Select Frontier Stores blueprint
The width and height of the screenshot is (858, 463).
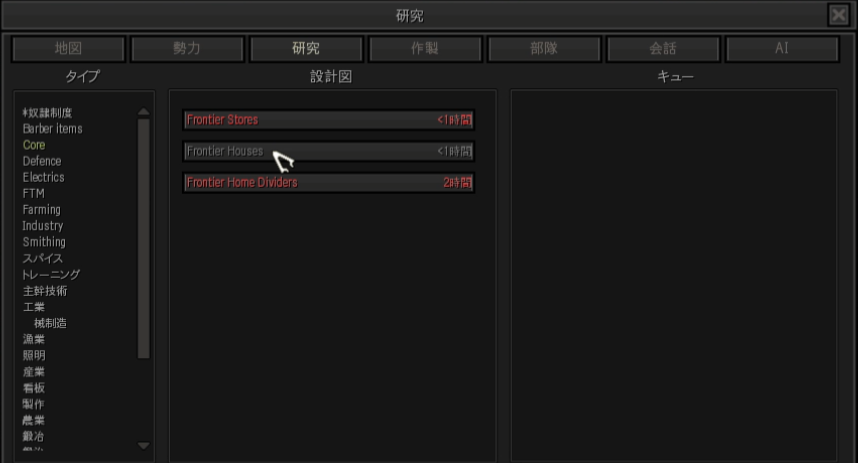coord(328,120)
